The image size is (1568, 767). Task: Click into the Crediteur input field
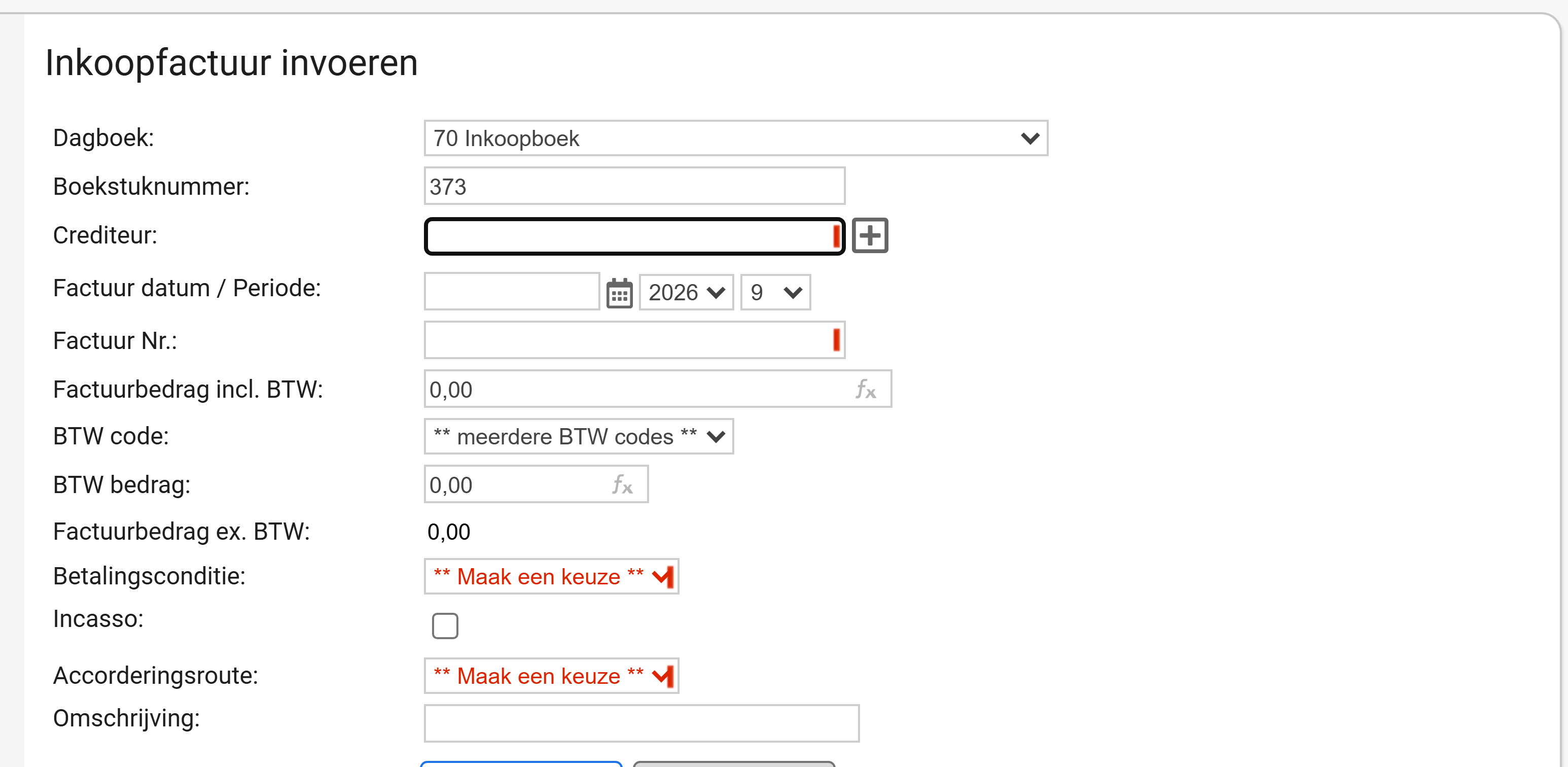pyautogui.click(x=634, y=236)
